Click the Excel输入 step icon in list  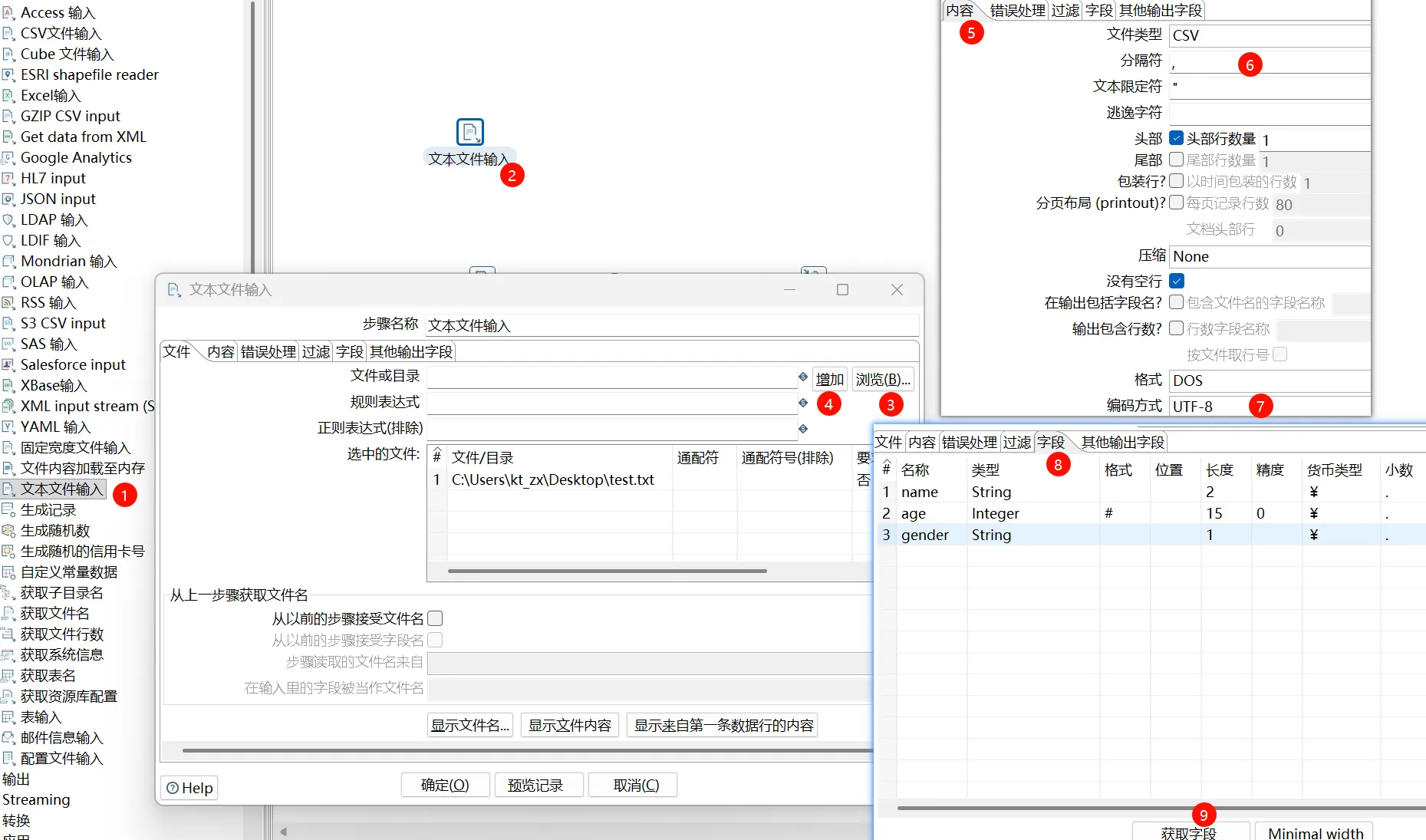(8, 96)
